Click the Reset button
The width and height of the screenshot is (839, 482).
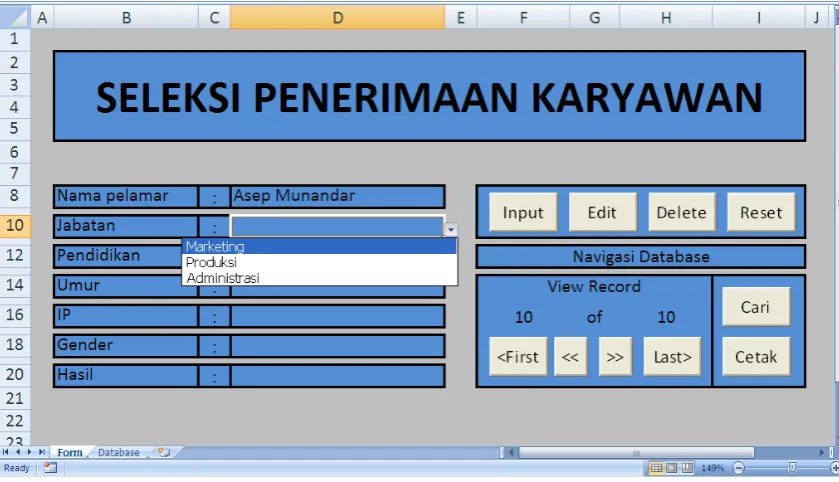click(761, 212)
